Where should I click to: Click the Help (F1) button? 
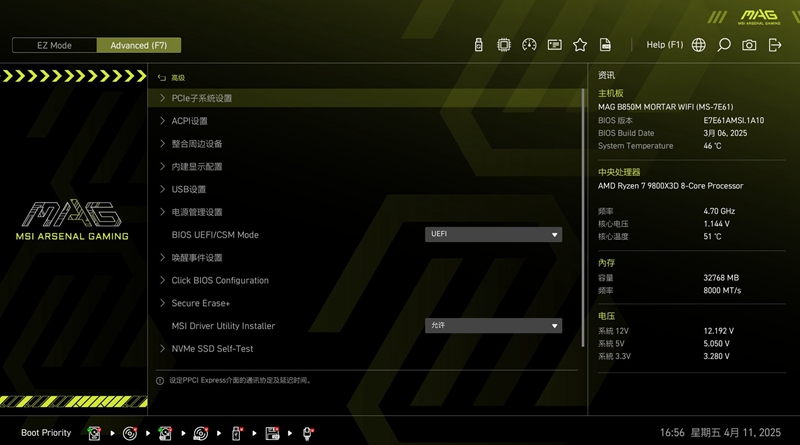pos(664,45)
